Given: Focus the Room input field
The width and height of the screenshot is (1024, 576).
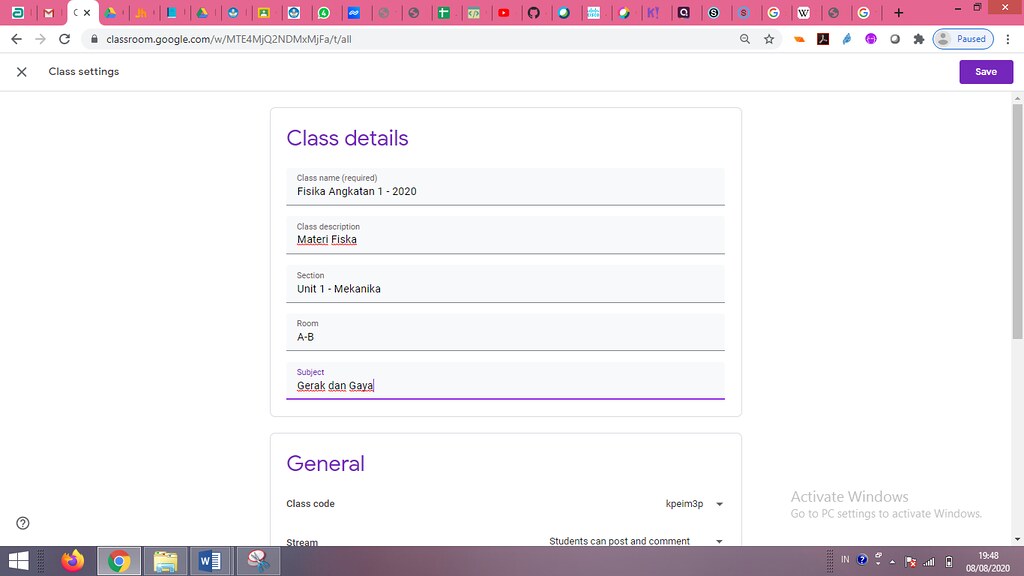Looking at the screenshot, I should click(505, 332).
